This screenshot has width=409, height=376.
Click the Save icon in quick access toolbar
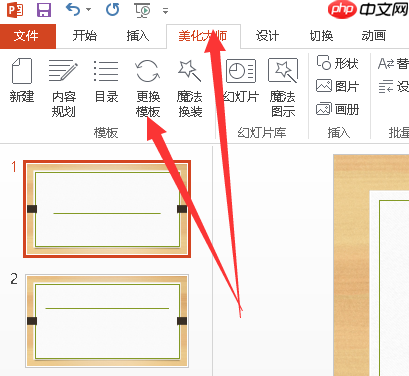tap(44, 10)
